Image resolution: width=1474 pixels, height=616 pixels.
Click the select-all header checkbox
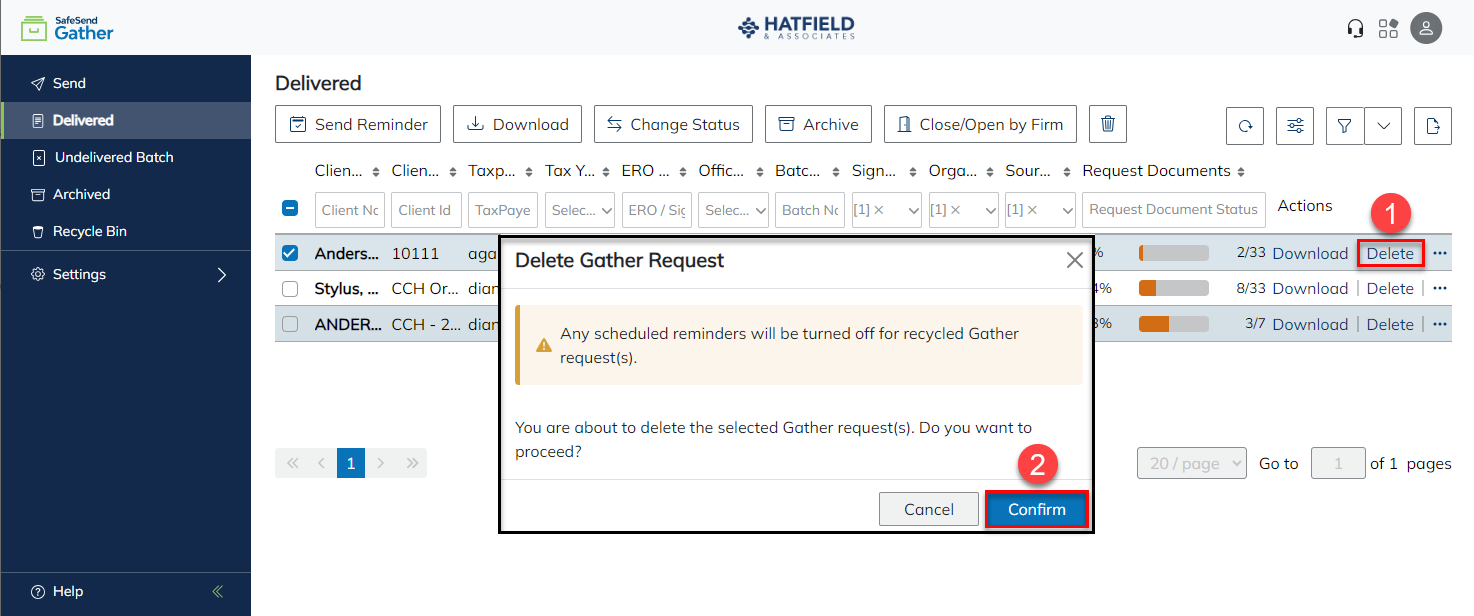click(289, 209)
